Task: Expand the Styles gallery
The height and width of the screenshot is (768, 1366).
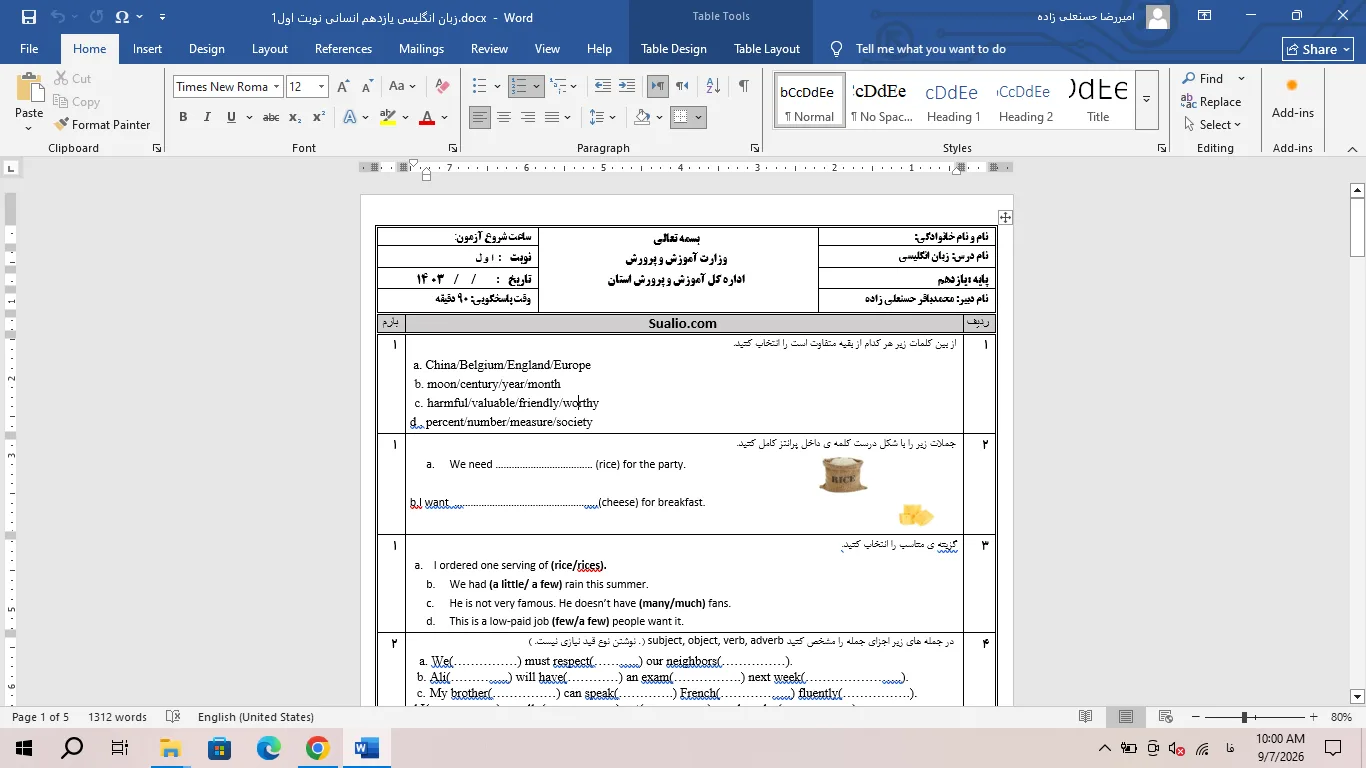Action: [1147, 98]
